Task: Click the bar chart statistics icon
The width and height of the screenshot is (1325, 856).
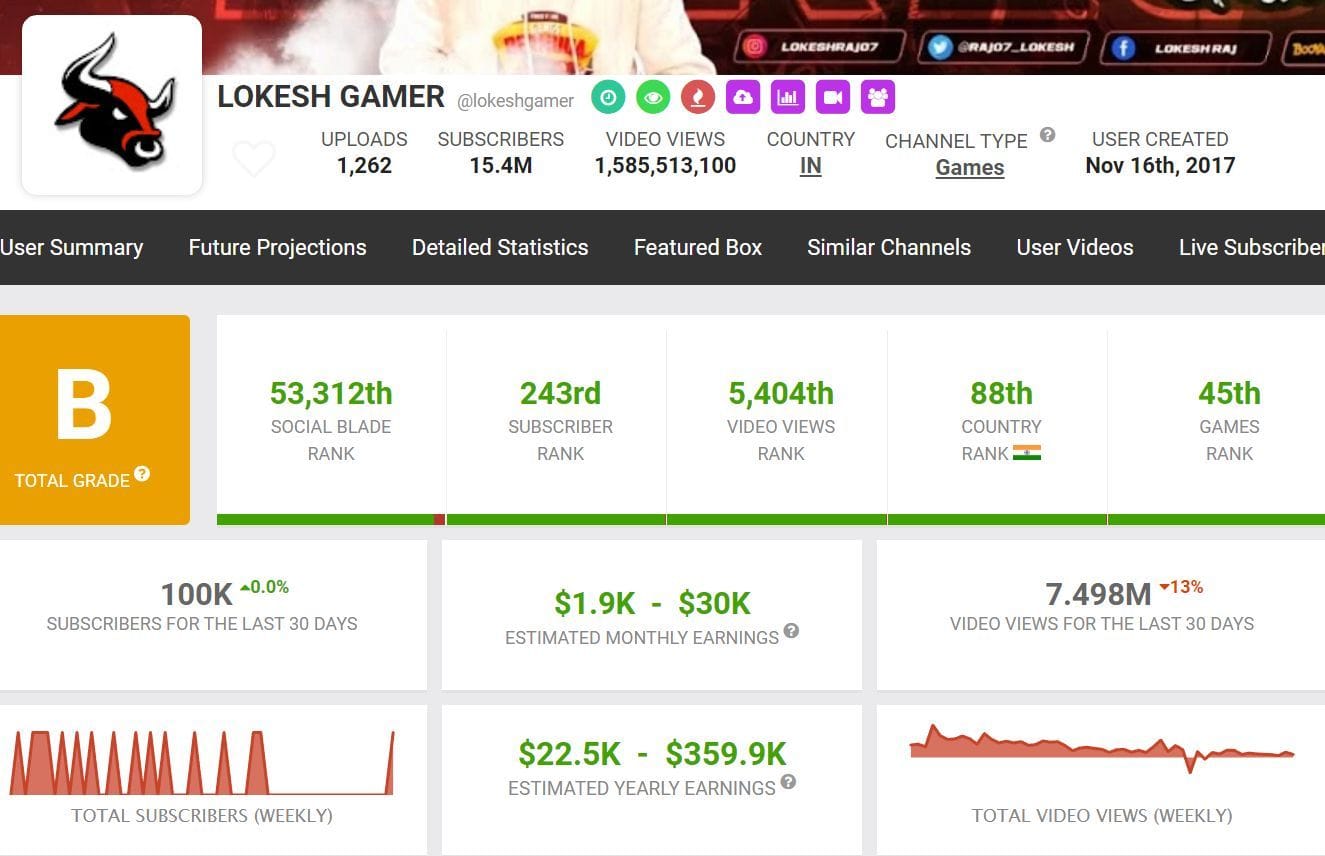Action: tap(787, 97)
